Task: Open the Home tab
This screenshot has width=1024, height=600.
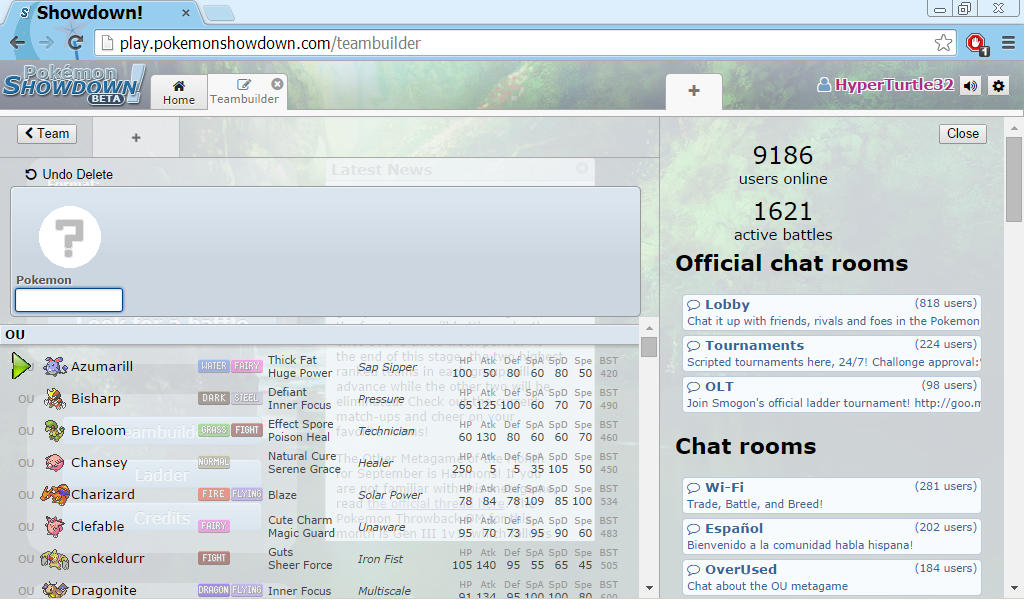Action: [179, 92]
